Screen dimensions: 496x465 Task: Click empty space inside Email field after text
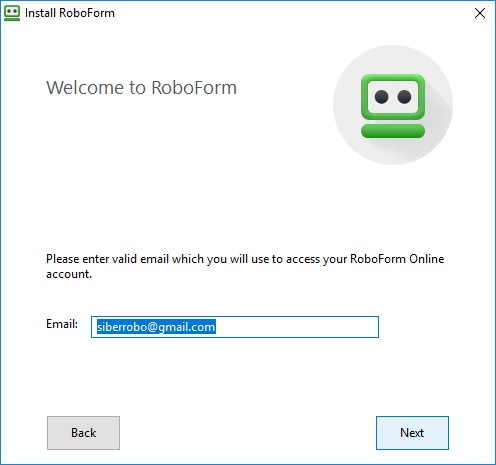(x=297, y=327)
